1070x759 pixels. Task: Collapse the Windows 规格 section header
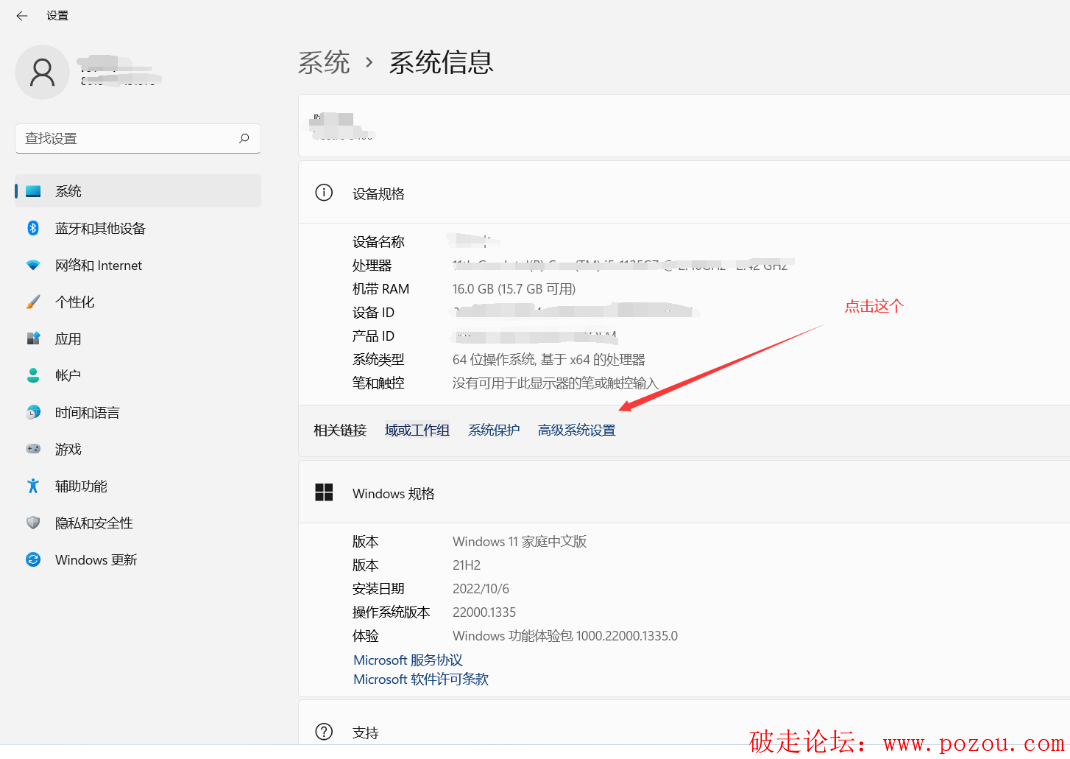[x=684, y=493]
